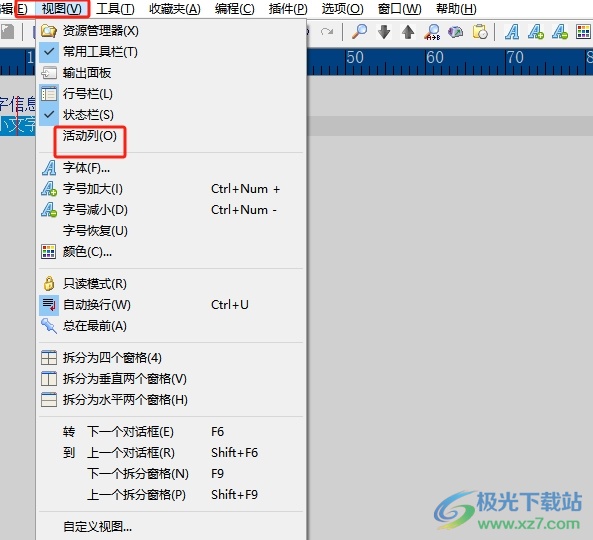Toggle 只读模式(R)
Viewport: 593px width, 540px height.
tap(171, 284)
